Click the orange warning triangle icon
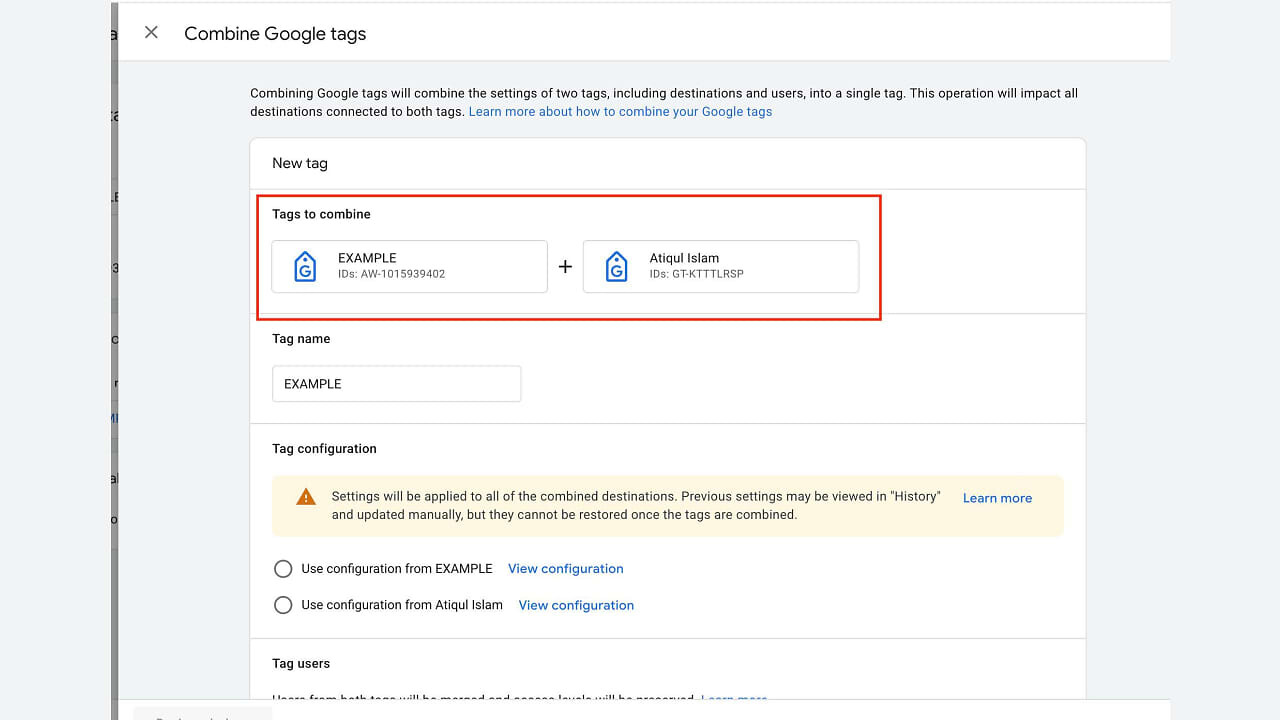Image resolution: width=1280 pixels, height=720 pixels. pos(306,497)
